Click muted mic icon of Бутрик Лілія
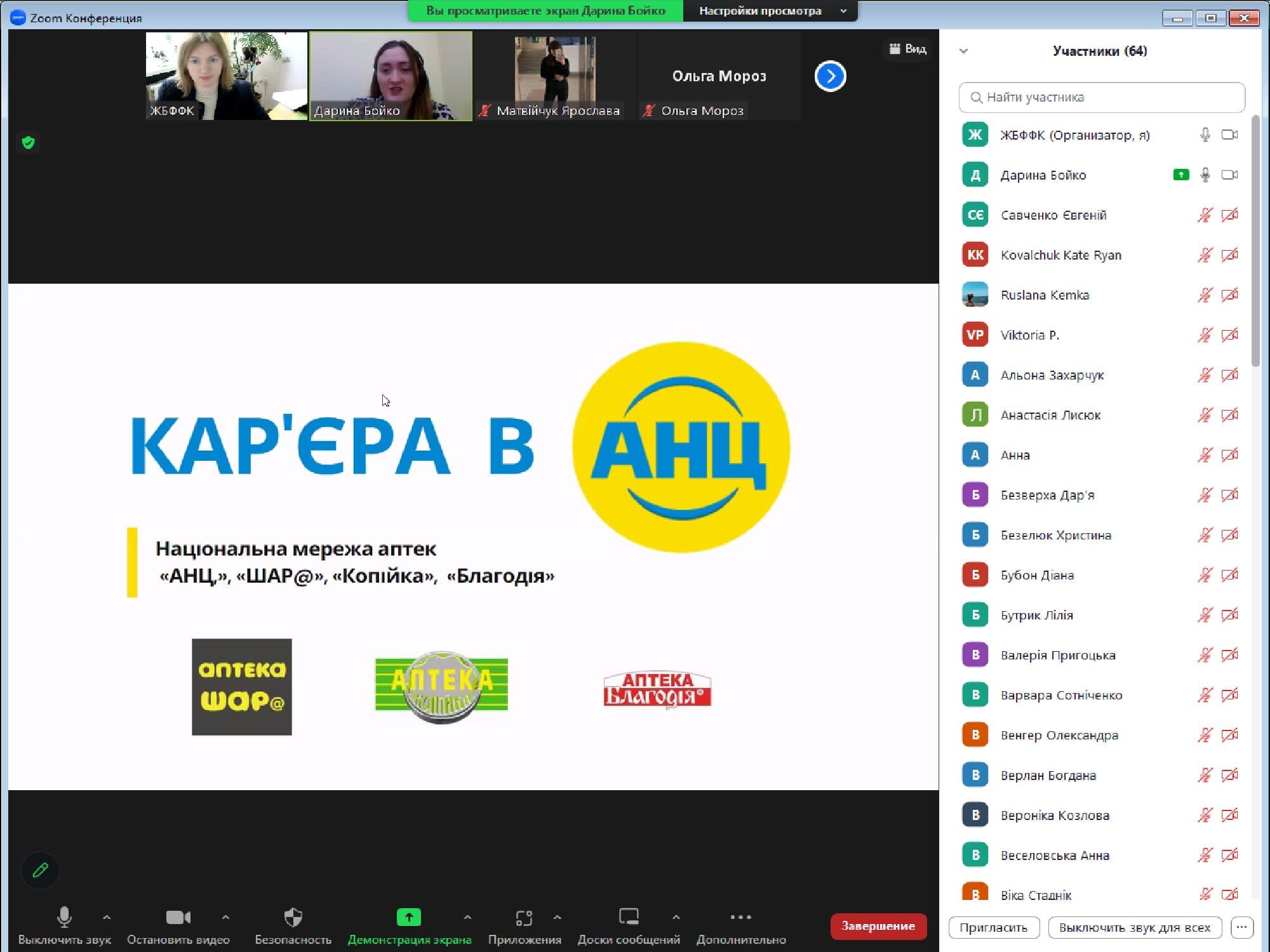1270x952 pixels. pyautogui.click(x=1205, y=614)
